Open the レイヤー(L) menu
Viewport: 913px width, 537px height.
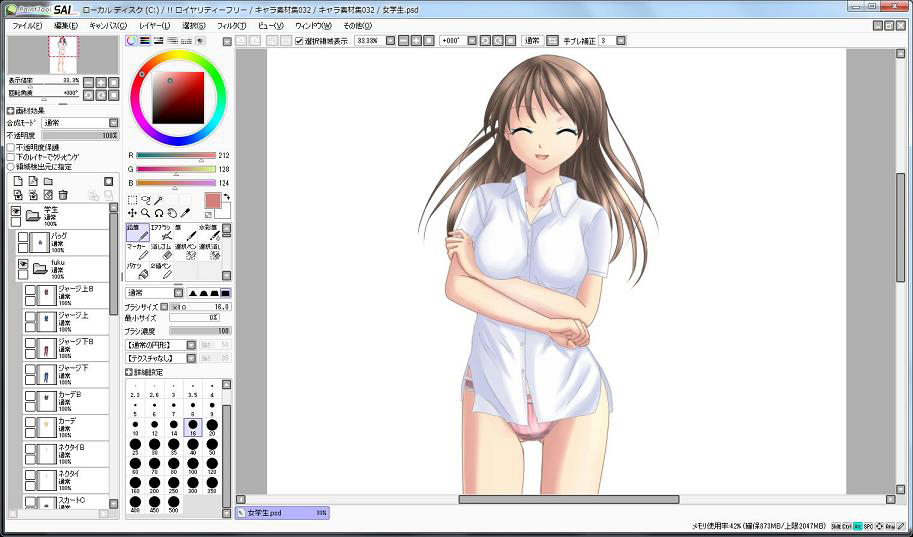[x=154, y=25]
